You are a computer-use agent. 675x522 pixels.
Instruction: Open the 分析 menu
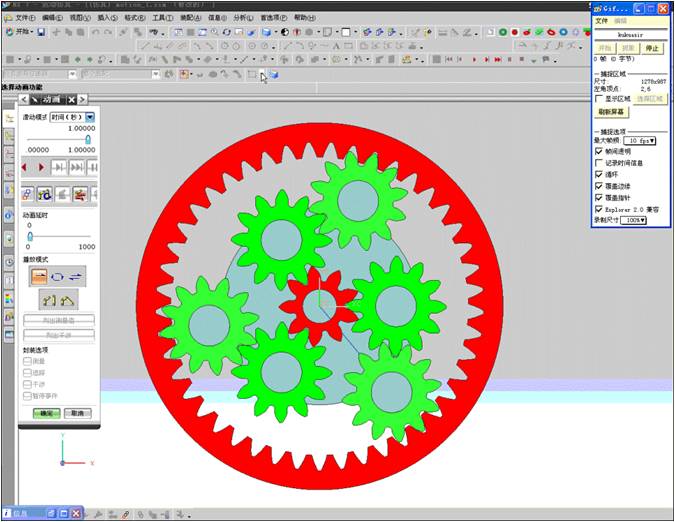tap(243, 18)
